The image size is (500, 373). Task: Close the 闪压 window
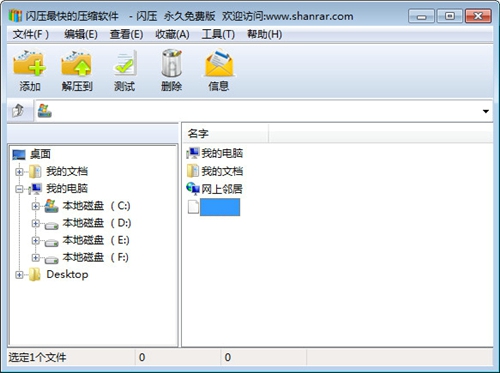point(478,16)
